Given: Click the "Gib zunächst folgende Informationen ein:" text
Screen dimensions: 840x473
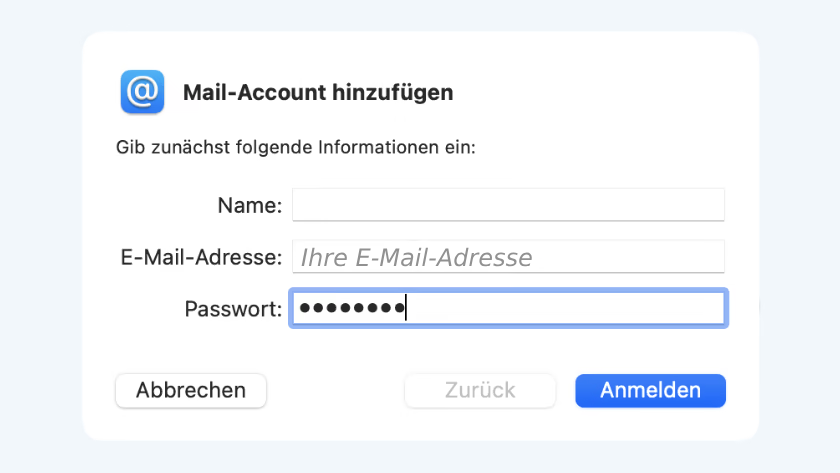Looking at the screenshot, I should click(x=295, y=148).
